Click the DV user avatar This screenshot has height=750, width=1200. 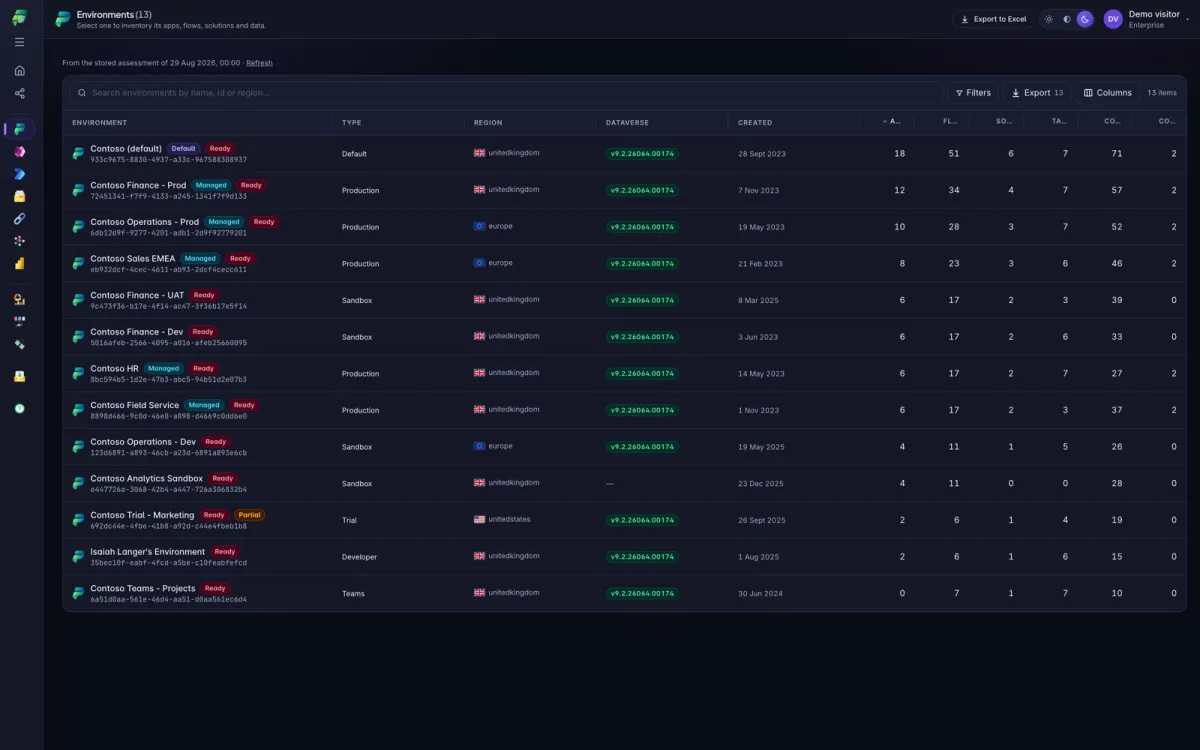point(1113,19)
